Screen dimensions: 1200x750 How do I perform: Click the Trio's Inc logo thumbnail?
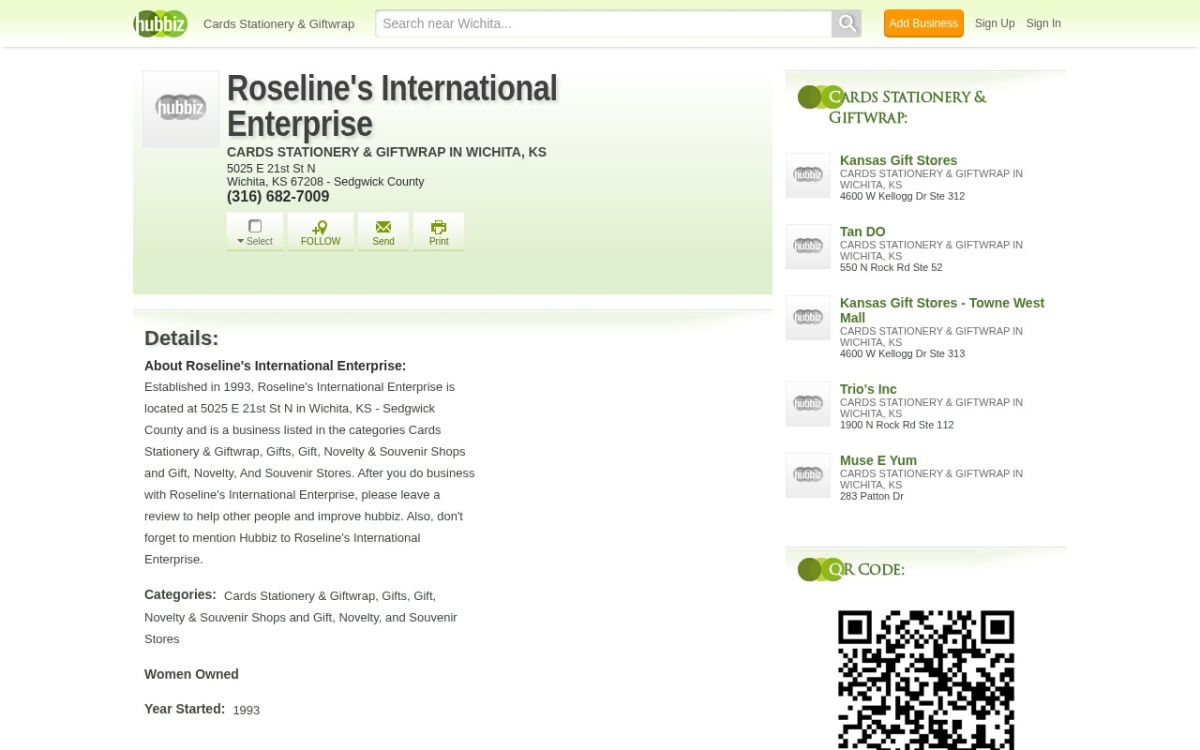808,404
